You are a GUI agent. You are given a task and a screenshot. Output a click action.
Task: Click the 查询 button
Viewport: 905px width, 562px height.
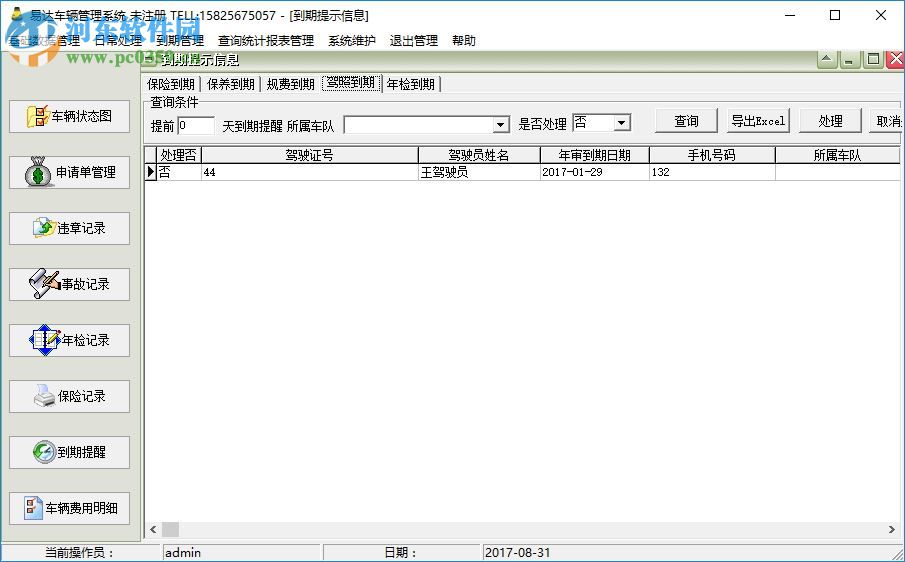[x=686, y=121]
